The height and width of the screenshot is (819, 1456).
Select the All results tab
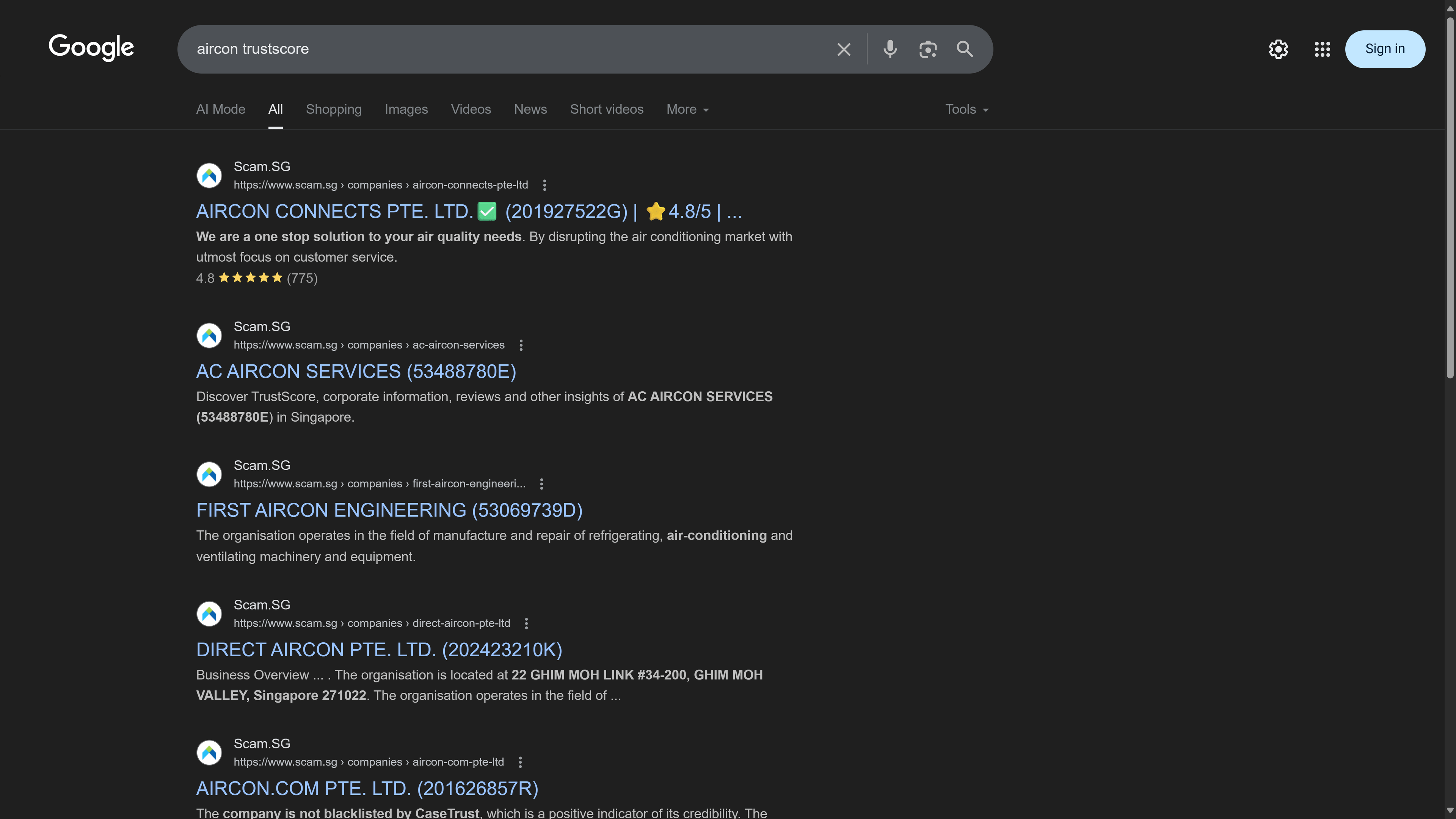275,110
